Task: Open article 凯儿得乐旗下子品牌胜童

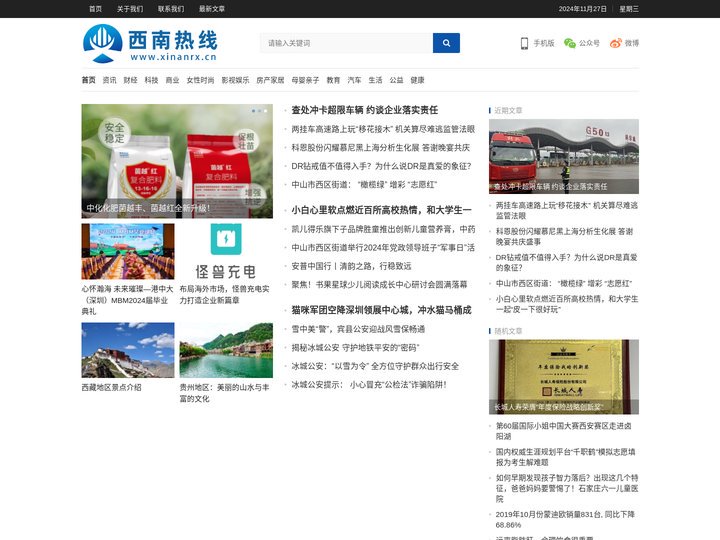Action: 383,229
